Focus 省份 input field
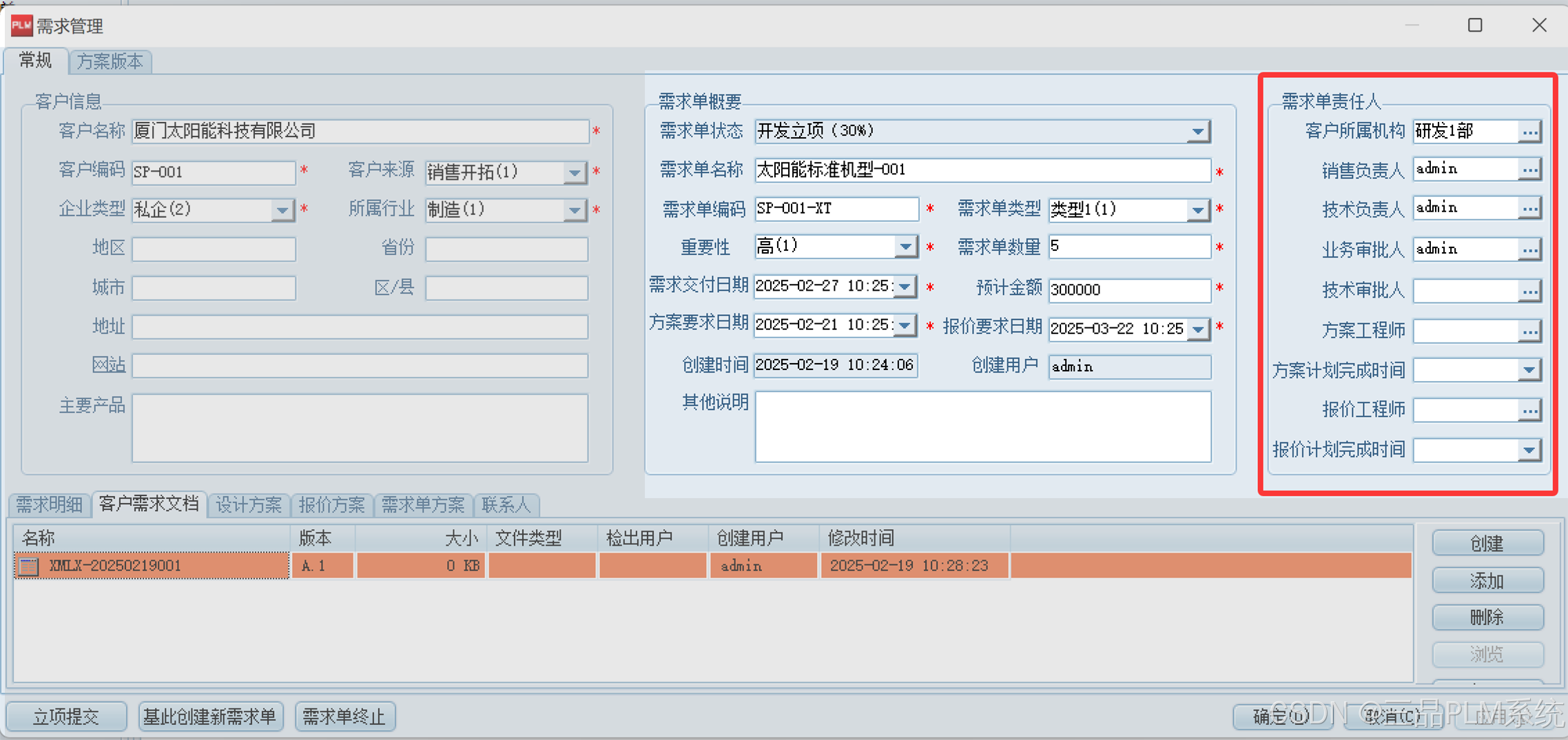This screenshot has width=1568, height=740. pyautogui.click(x=507, y=249)
